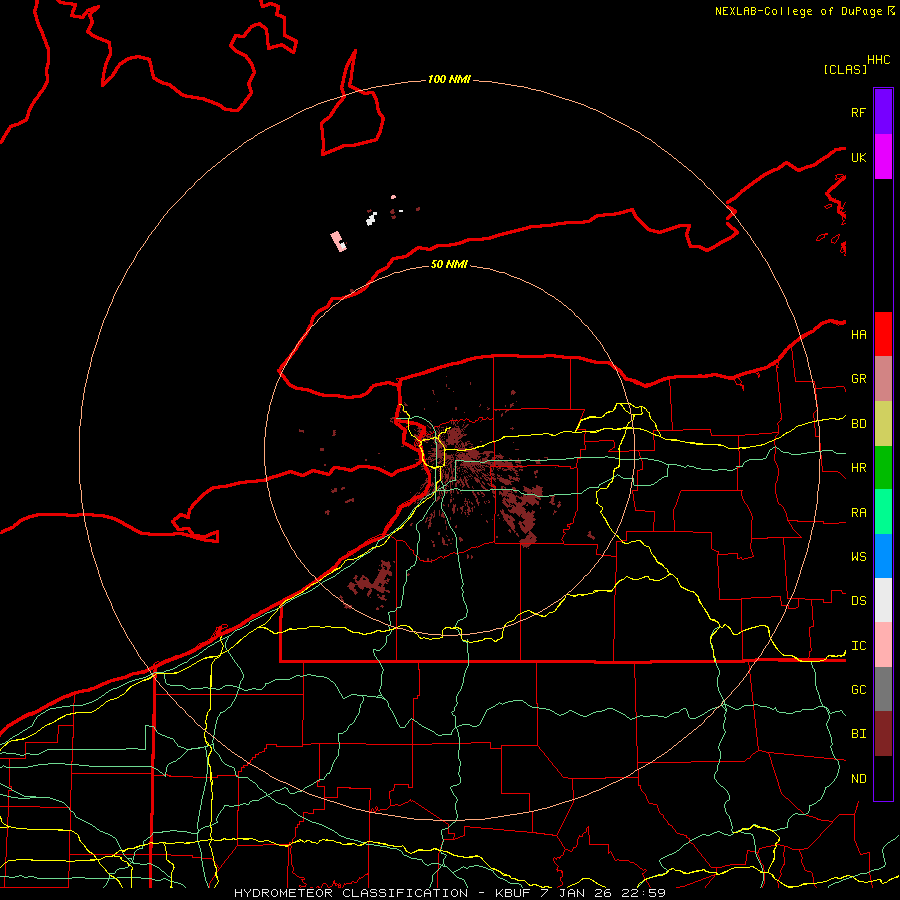Click the ND legend label
900x900 pixels.
pos(858,779)
